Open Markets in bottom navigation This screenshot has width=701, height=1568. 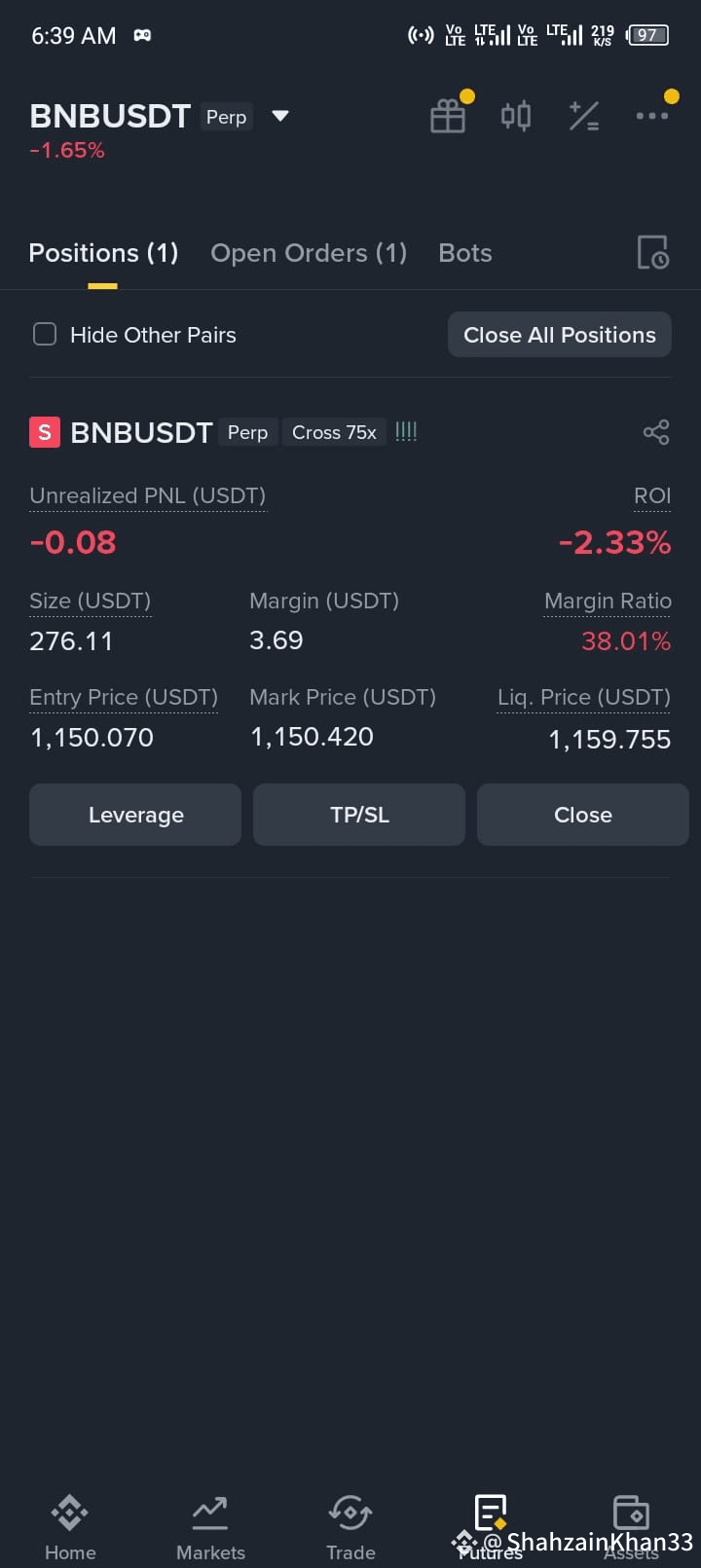click(x=210, y=1528)
